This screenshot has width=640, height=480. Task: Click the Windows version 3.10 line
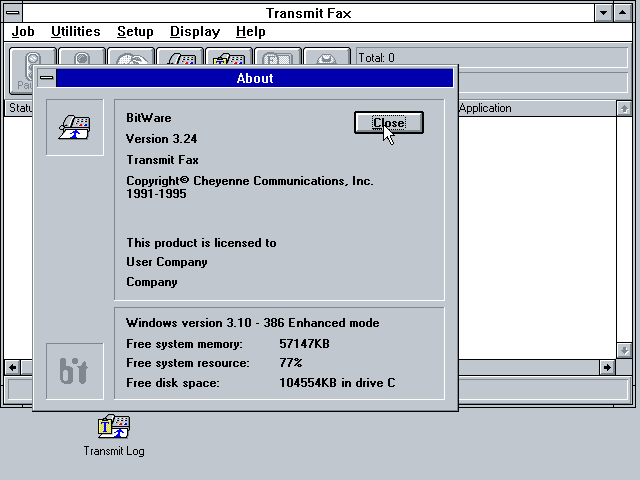253,323
